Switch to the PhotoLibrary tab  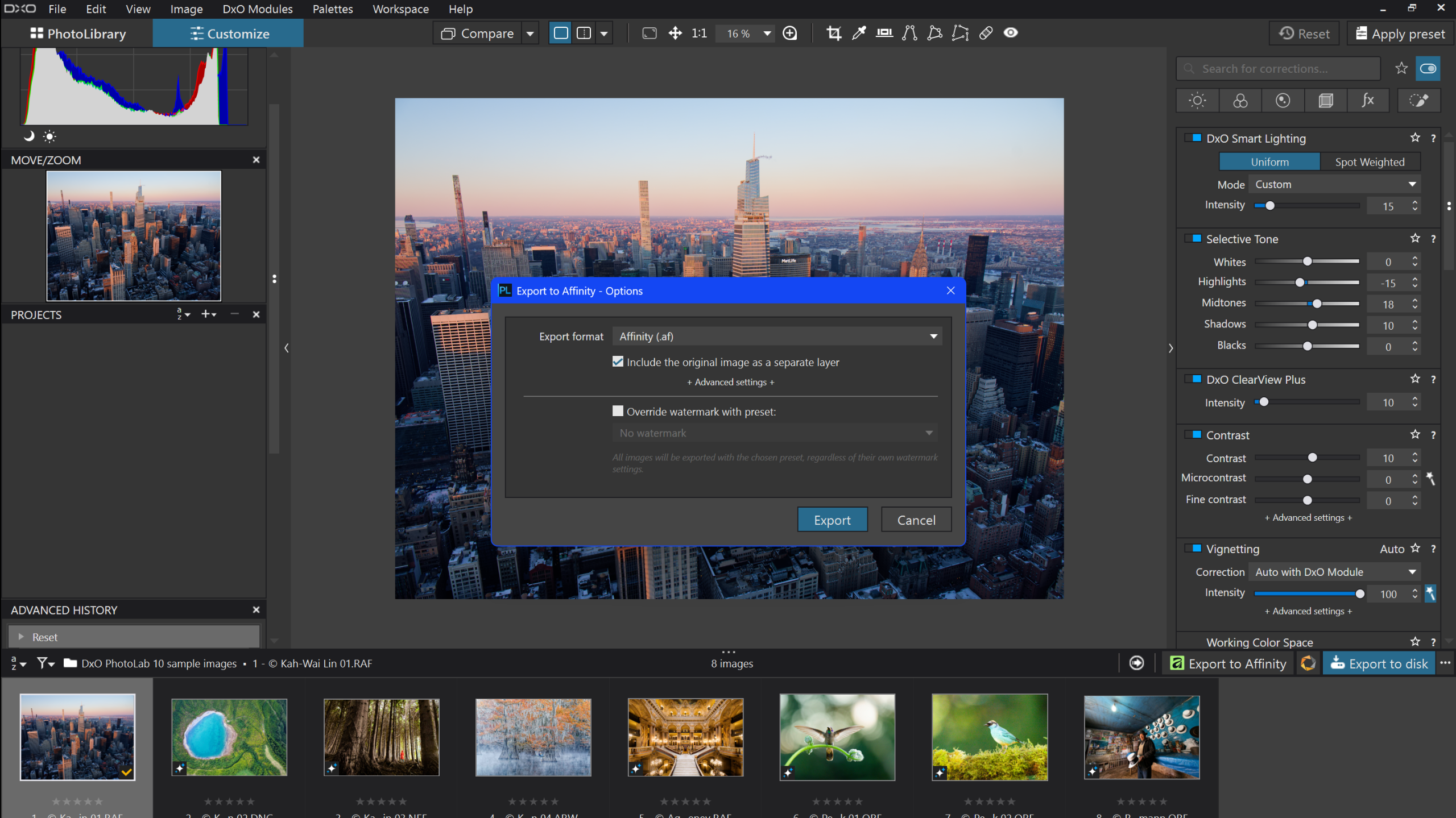(78, 34)
